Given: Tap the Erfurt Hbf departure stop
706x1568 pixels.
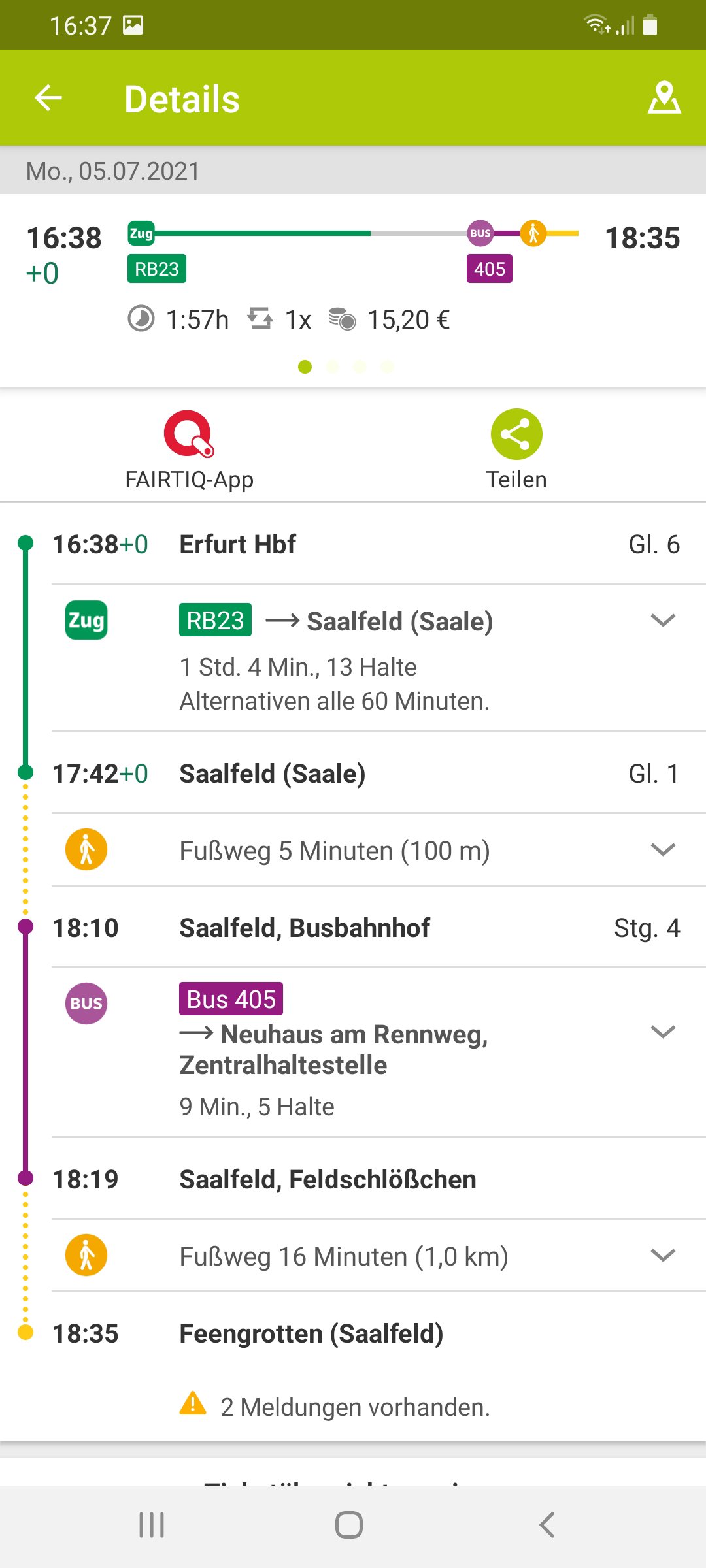Looking at the screenshot, I should click(238, 544).
